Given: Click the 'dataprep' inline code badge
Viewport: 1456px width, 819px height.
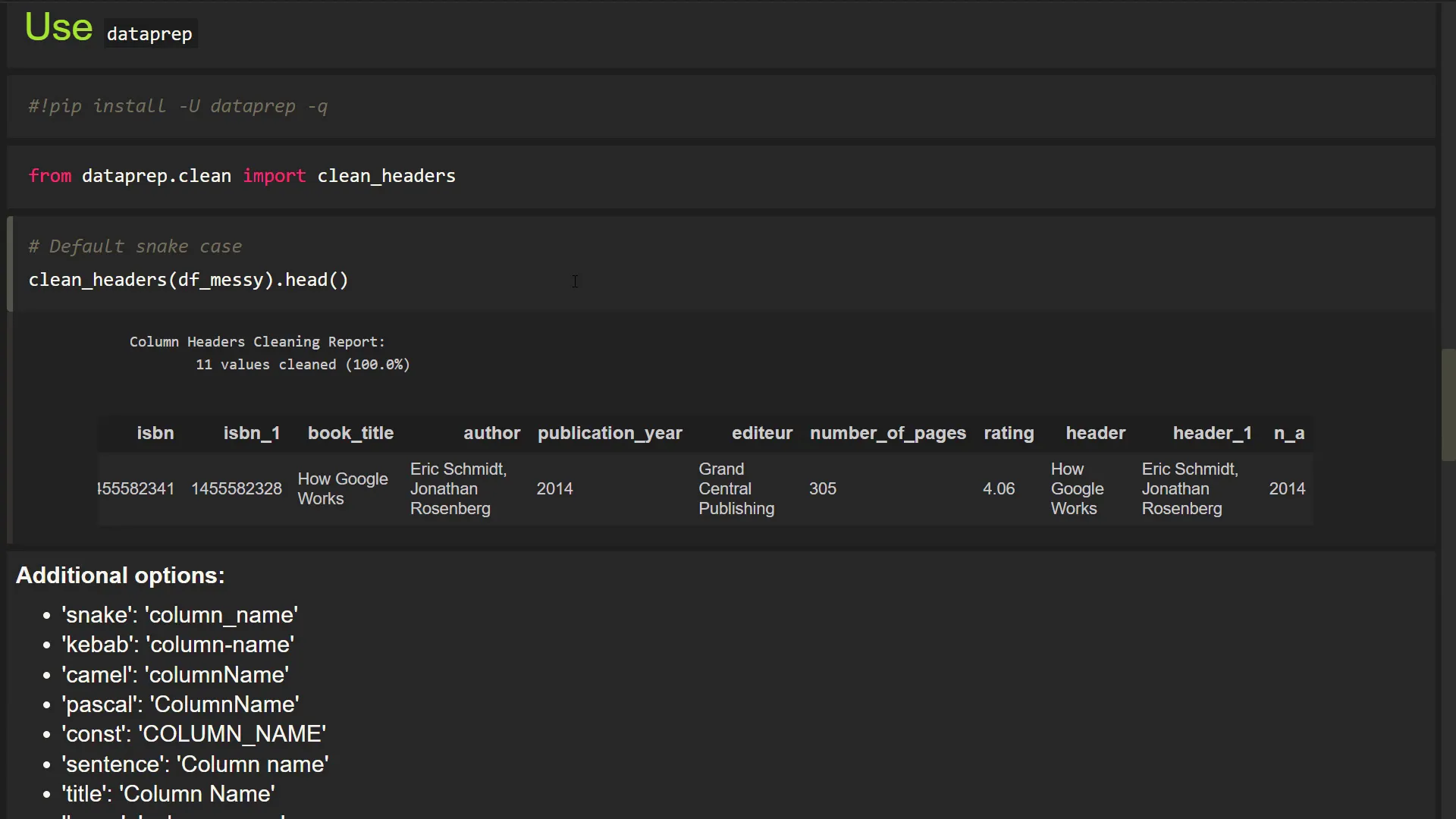Looking at the screenshot, I should 149,33.
